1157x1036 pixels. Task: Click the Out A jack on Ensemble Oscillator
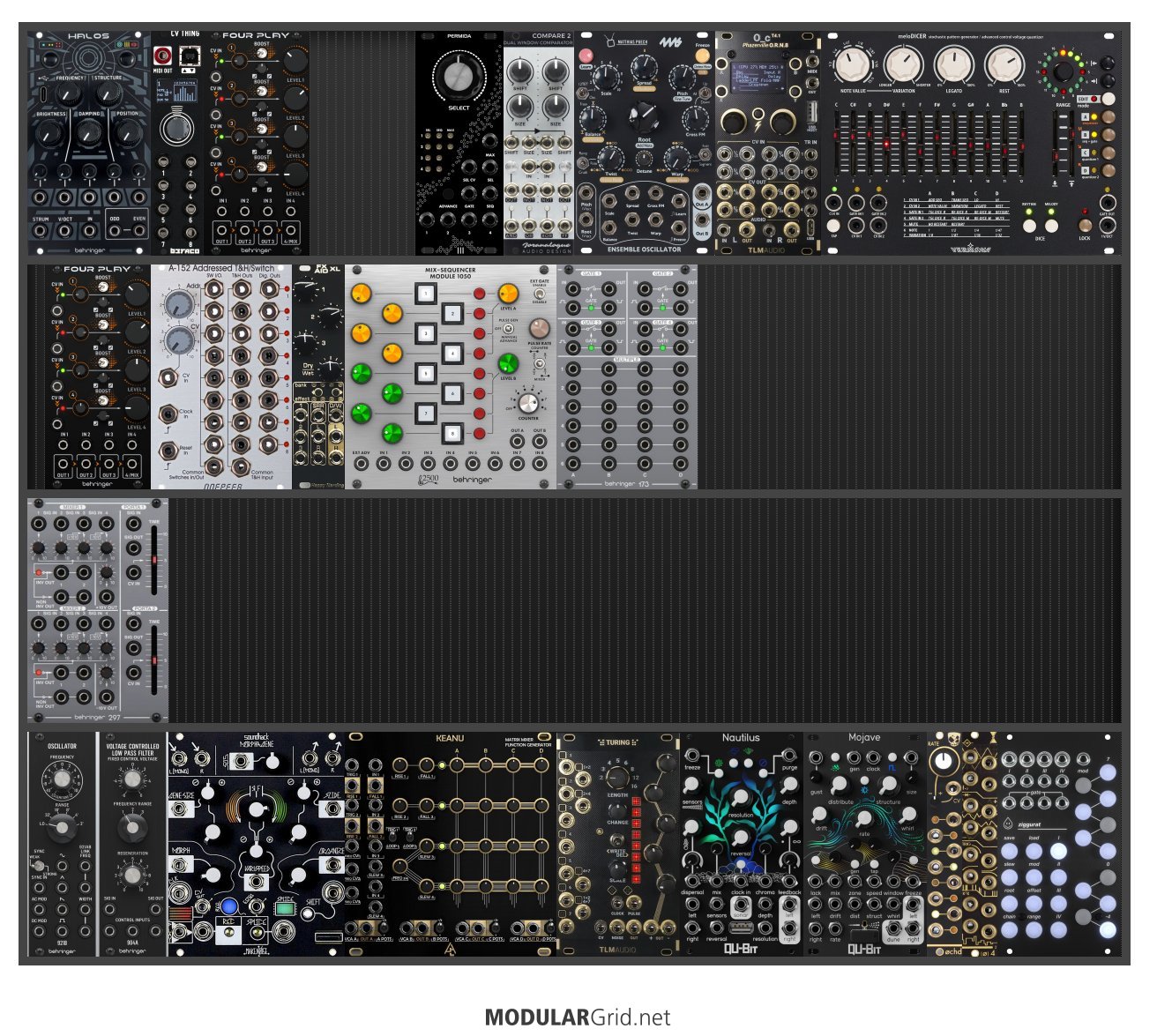tap(702, 193)
